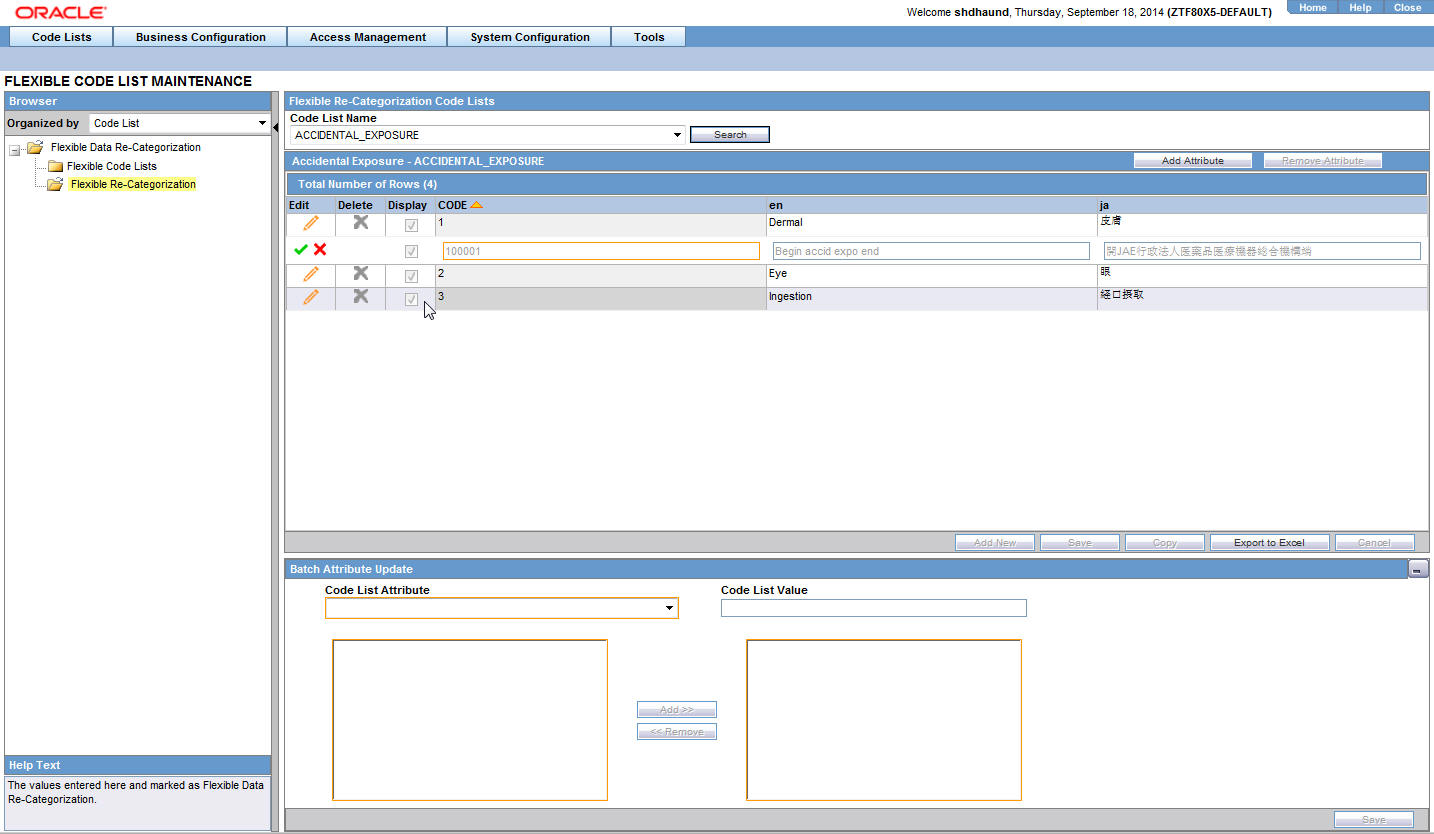Collapse the Browser panel splitter arrow

(276, 127)
